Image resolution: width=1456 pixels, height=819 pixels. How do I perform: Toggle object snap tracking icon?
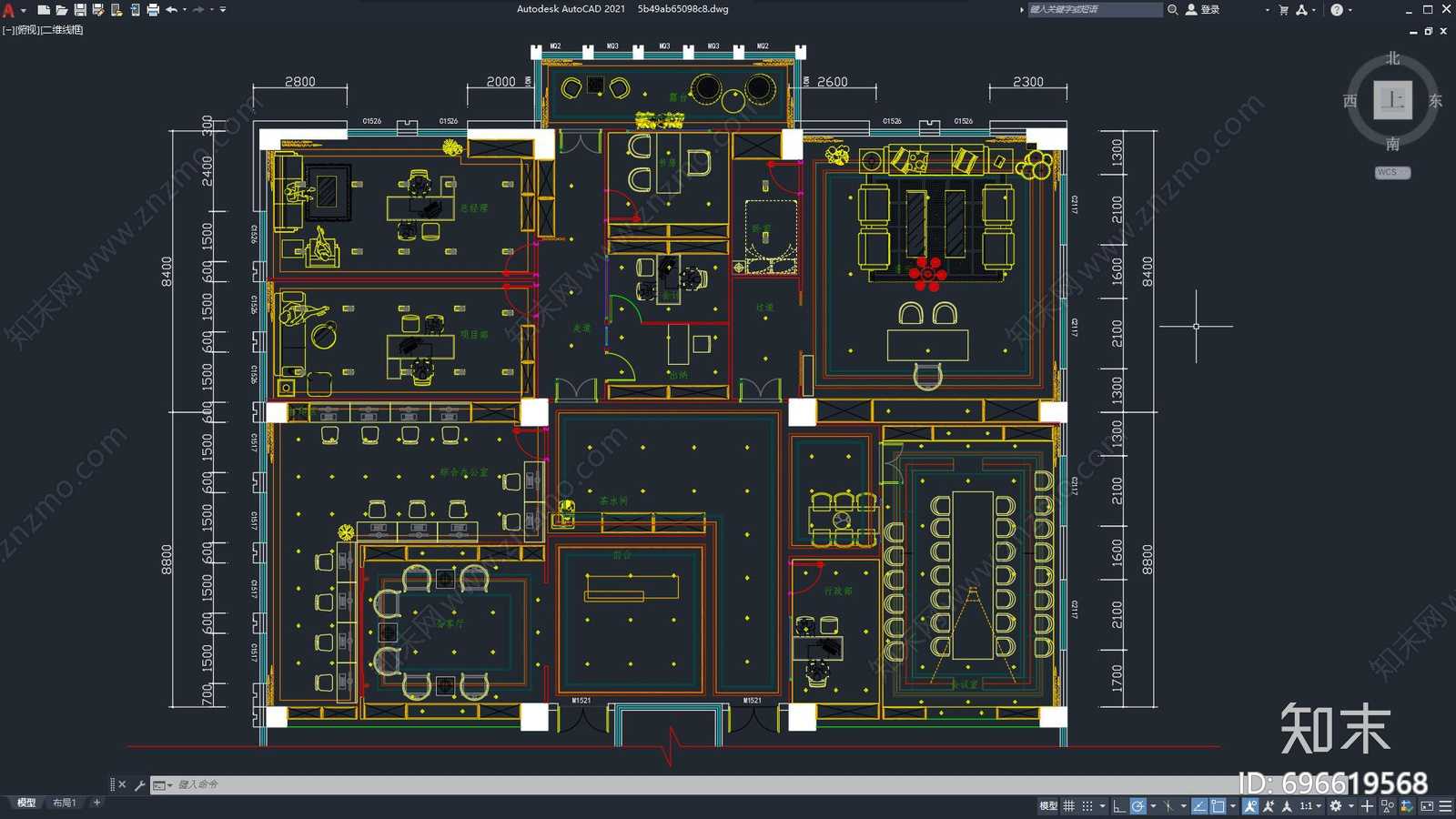pyautogui.click(x=1199, y=806)
